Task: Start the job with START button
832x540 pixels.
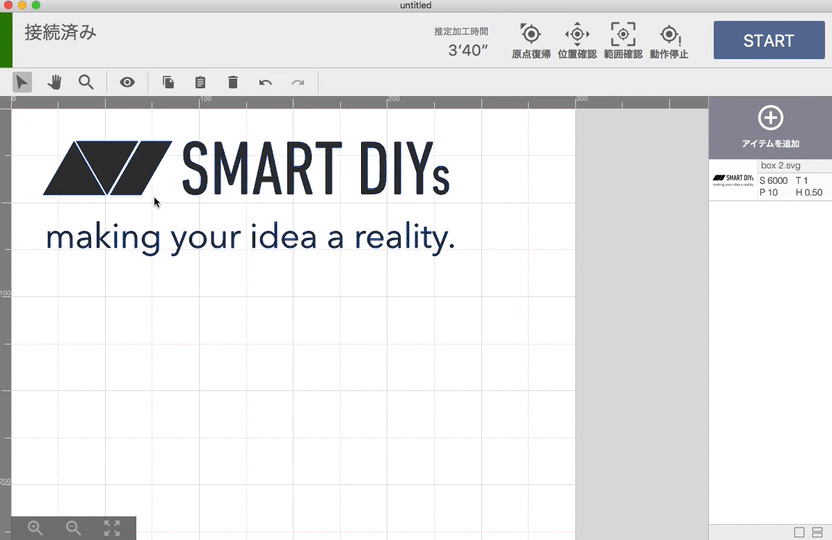Action: [x=769, y=40]
